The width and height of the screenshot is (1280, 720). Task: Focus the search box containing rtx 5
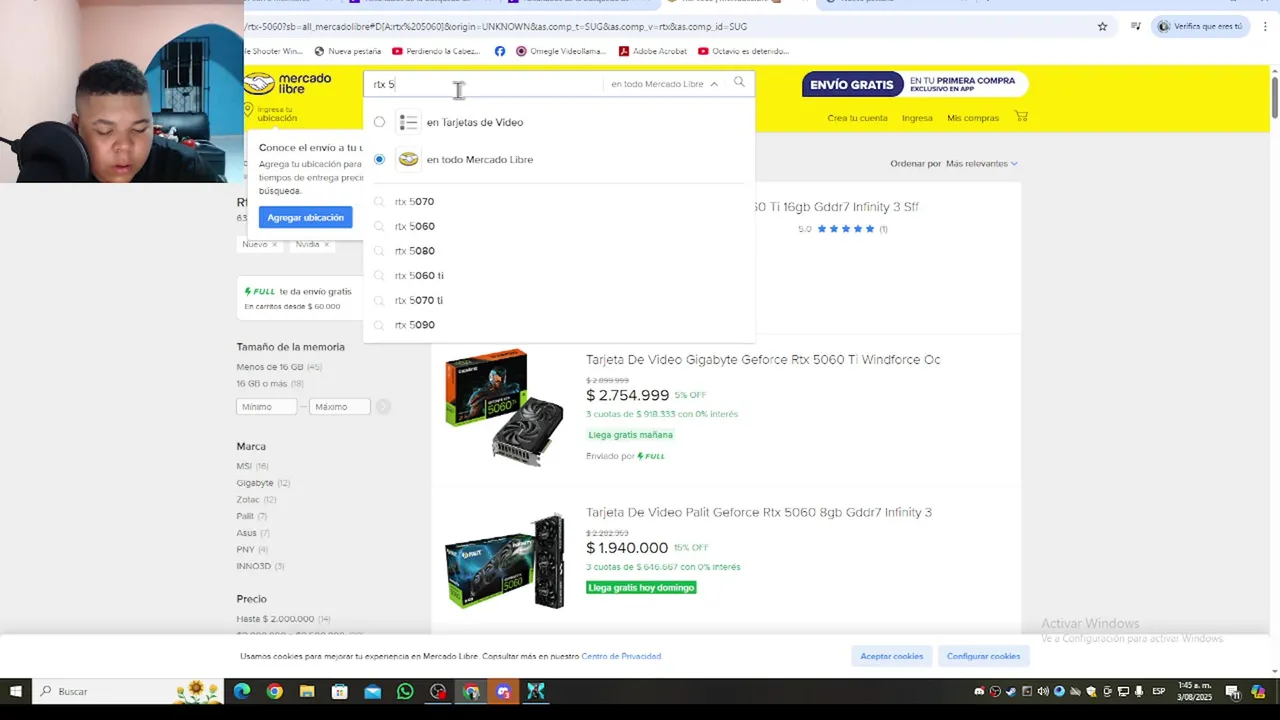[485, 84]
